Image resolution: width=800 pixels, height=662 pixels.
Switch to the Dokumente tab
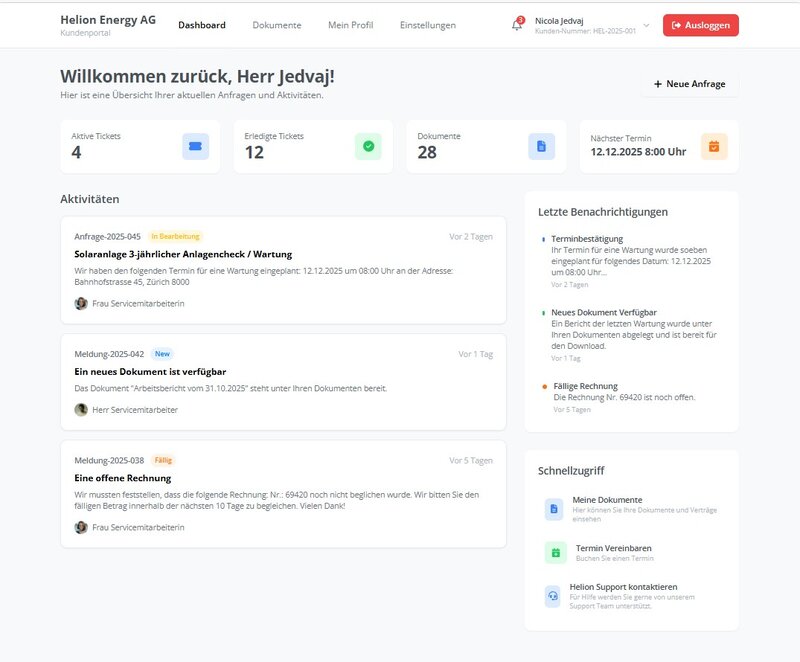click(277, 25)
